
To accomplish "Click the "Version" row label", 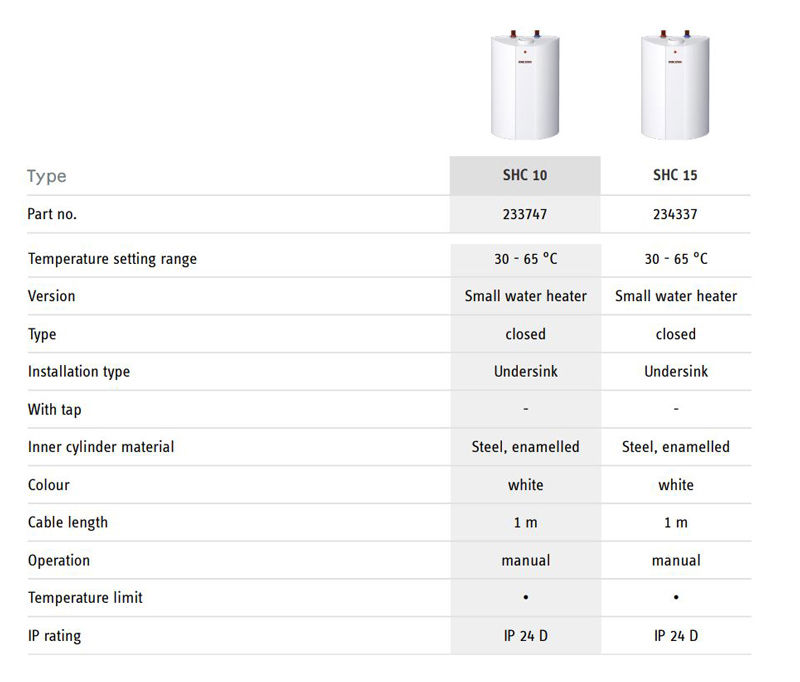I will pos(52,296).
